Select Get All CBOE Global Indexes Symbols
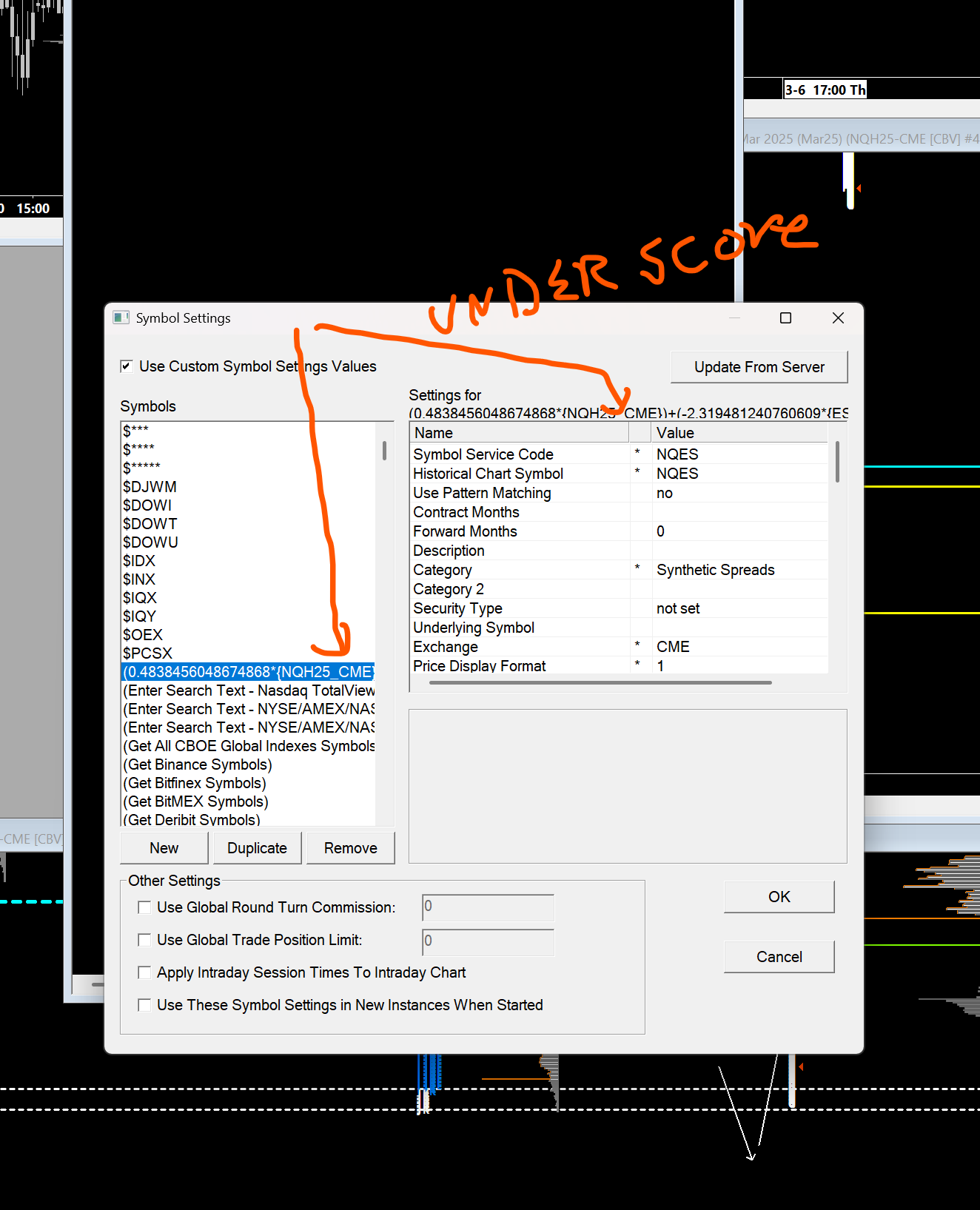The height and width of the screenshot is (1210, 980). [248, 746]
